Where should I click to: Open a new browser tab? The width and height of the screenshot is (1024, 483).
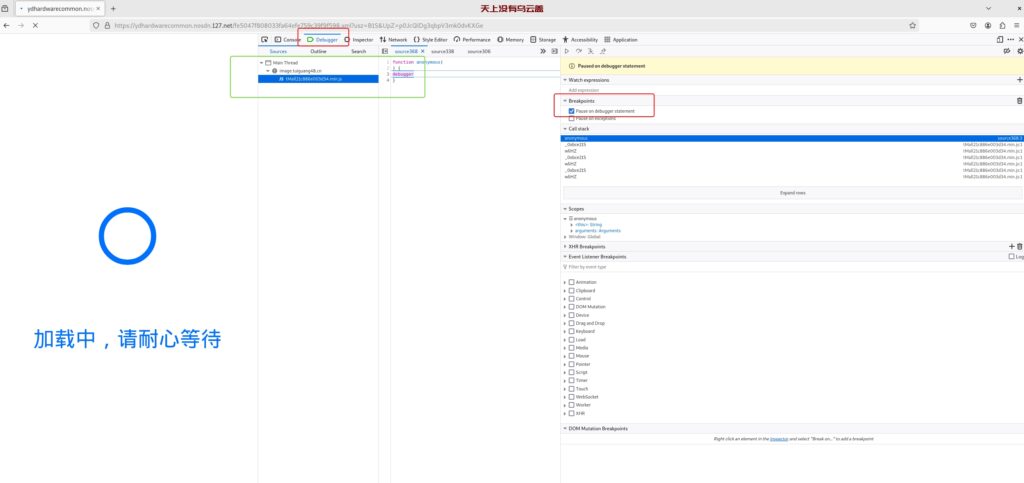pos(113,8)
